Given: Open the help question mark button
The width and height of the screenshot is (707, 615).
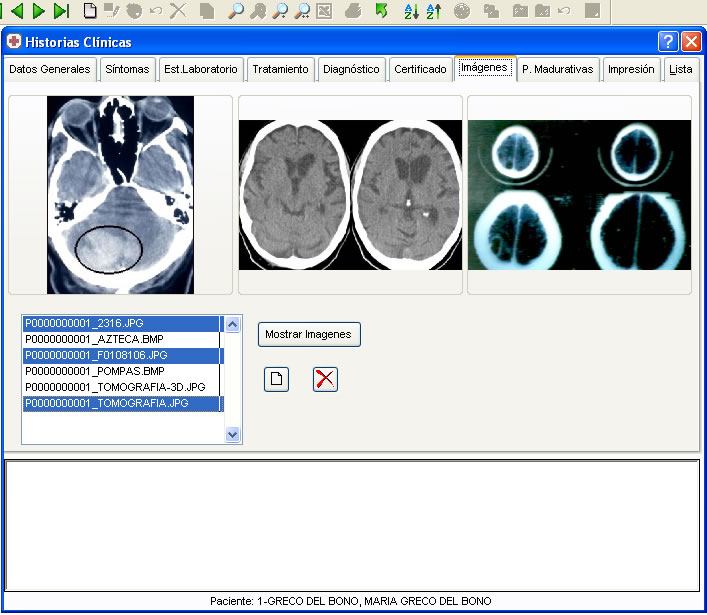Looking at the screenshot, I should (668, 42).
